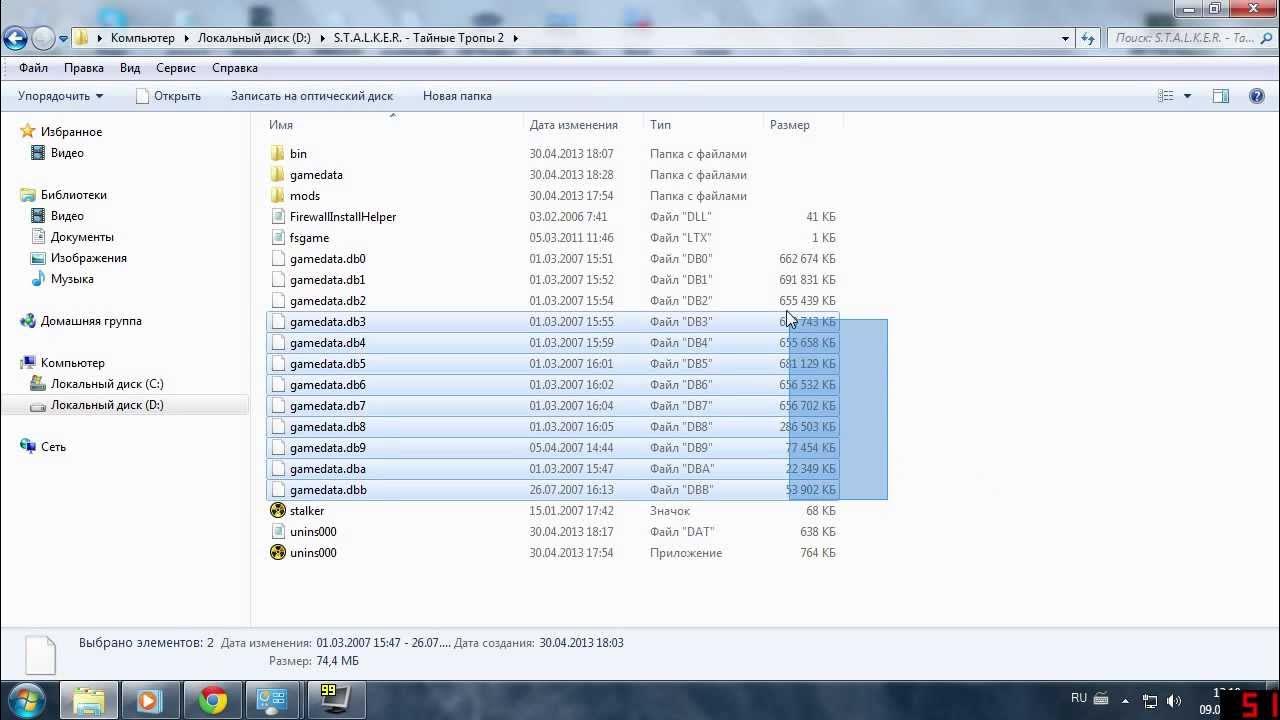Click the Компьютер breadcrumb segment
This screenshot has width=1280, height=720.
point(142,38)
